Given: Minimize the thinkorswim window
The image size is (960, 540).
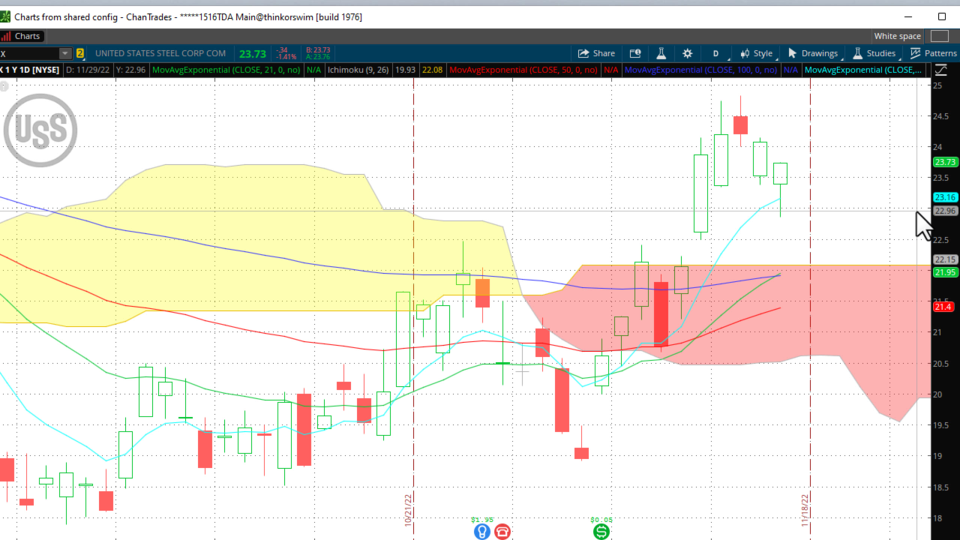Looking at the screenshot, I should (908, 17).
